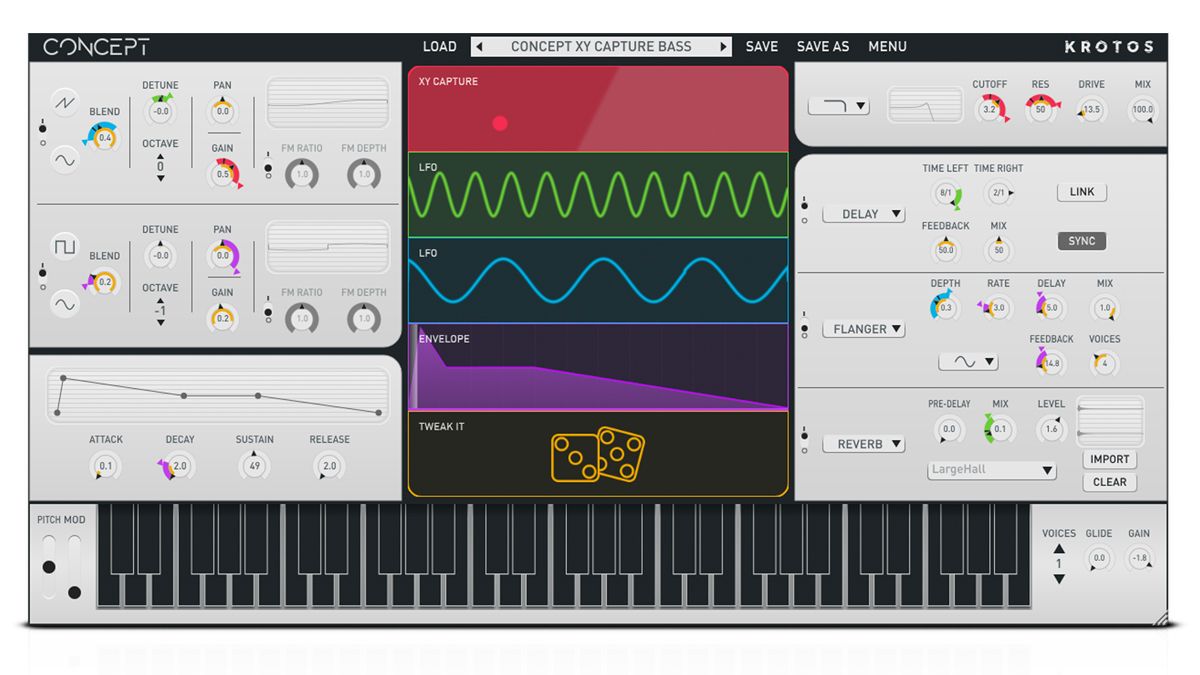Toggle the Delay effect on/off switch
This screenshot has width=1200, height=675.
(805, 210)
